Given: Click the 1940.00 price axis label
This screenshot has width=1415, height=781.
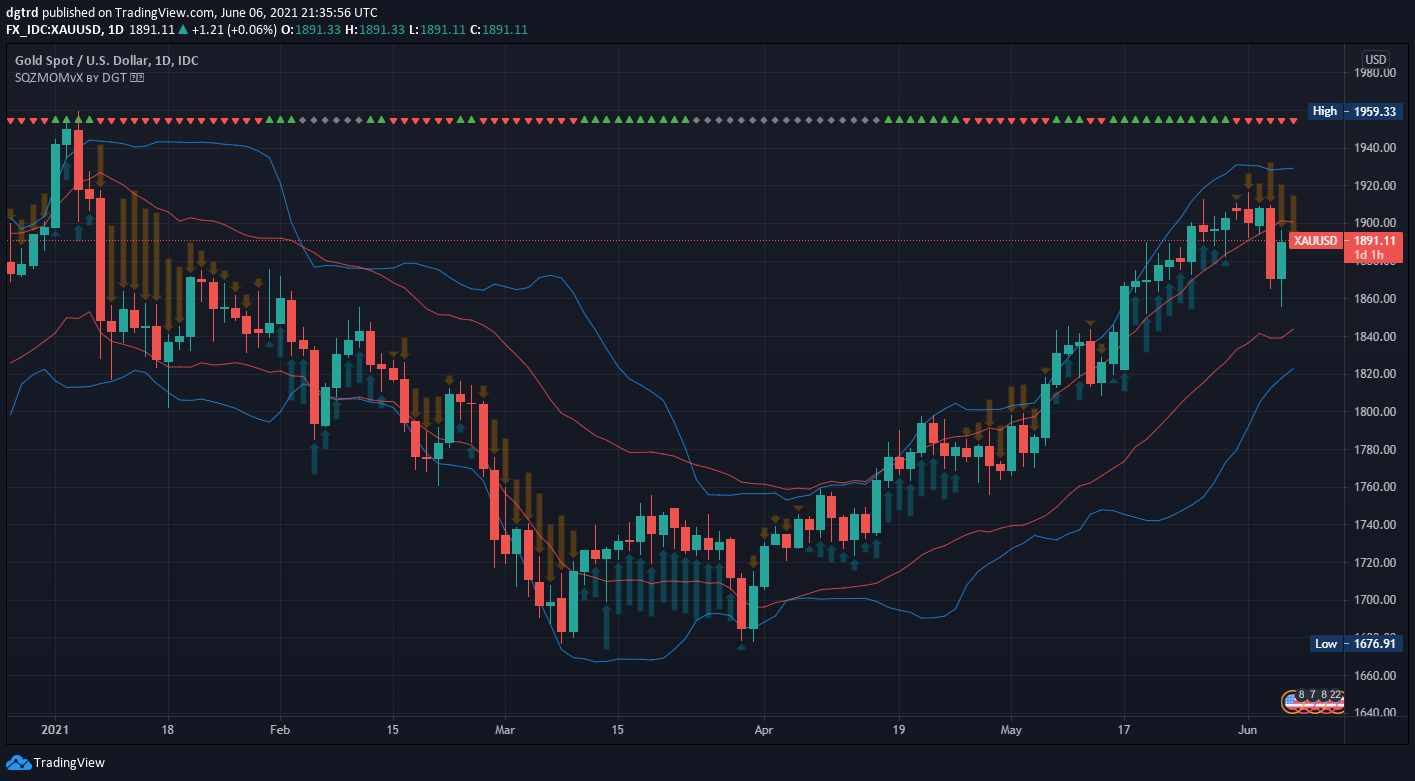Looking at the screenshot, I should click(x=1376, y=148).
